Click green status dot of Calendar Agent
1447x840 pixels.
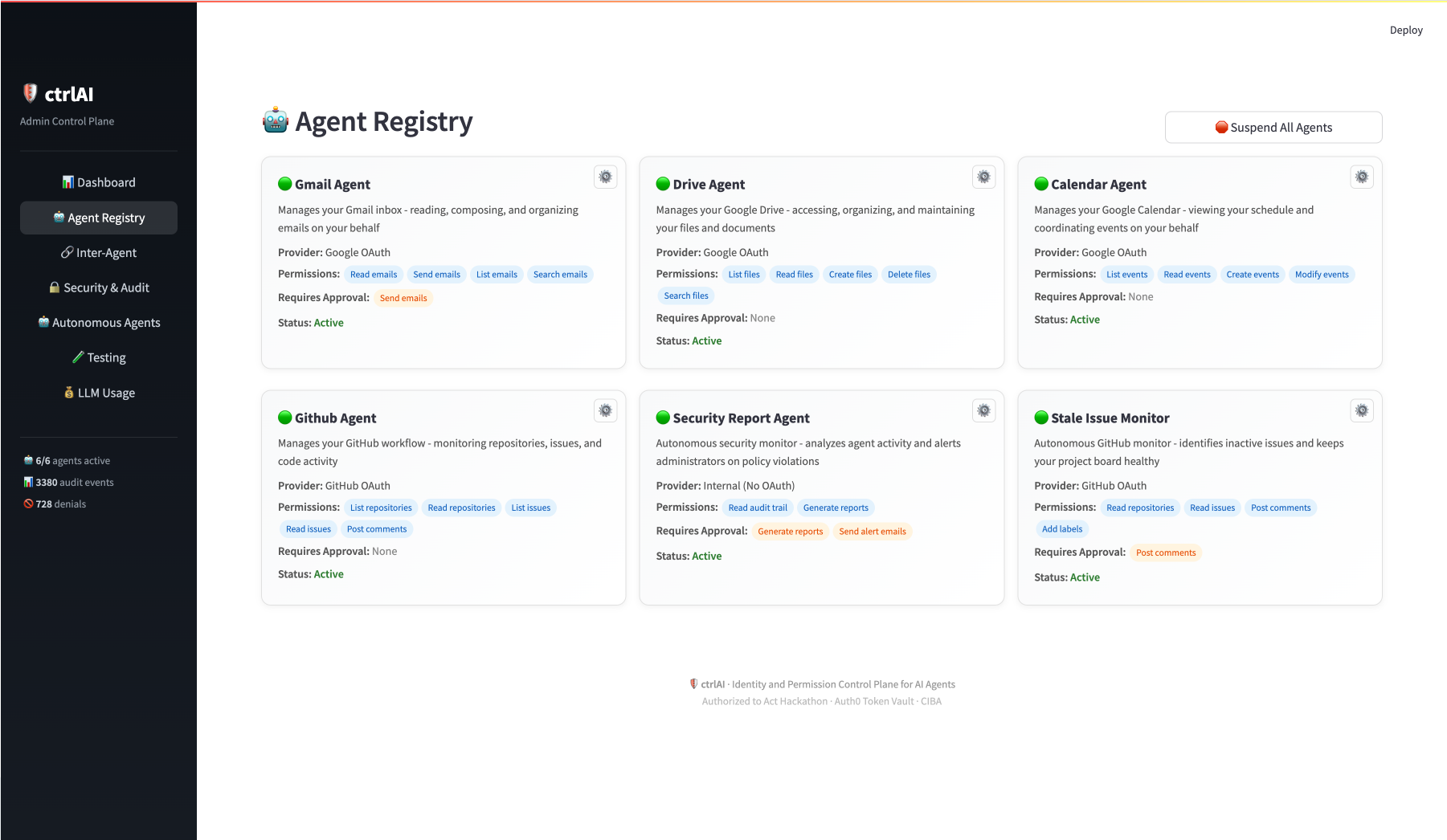click(x=1041, y=184)
